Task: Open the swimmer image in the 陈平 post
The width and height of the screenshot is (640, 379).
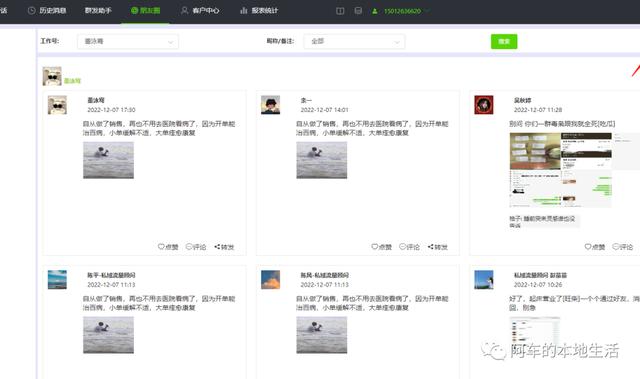Action: click(x=108, y=335)
